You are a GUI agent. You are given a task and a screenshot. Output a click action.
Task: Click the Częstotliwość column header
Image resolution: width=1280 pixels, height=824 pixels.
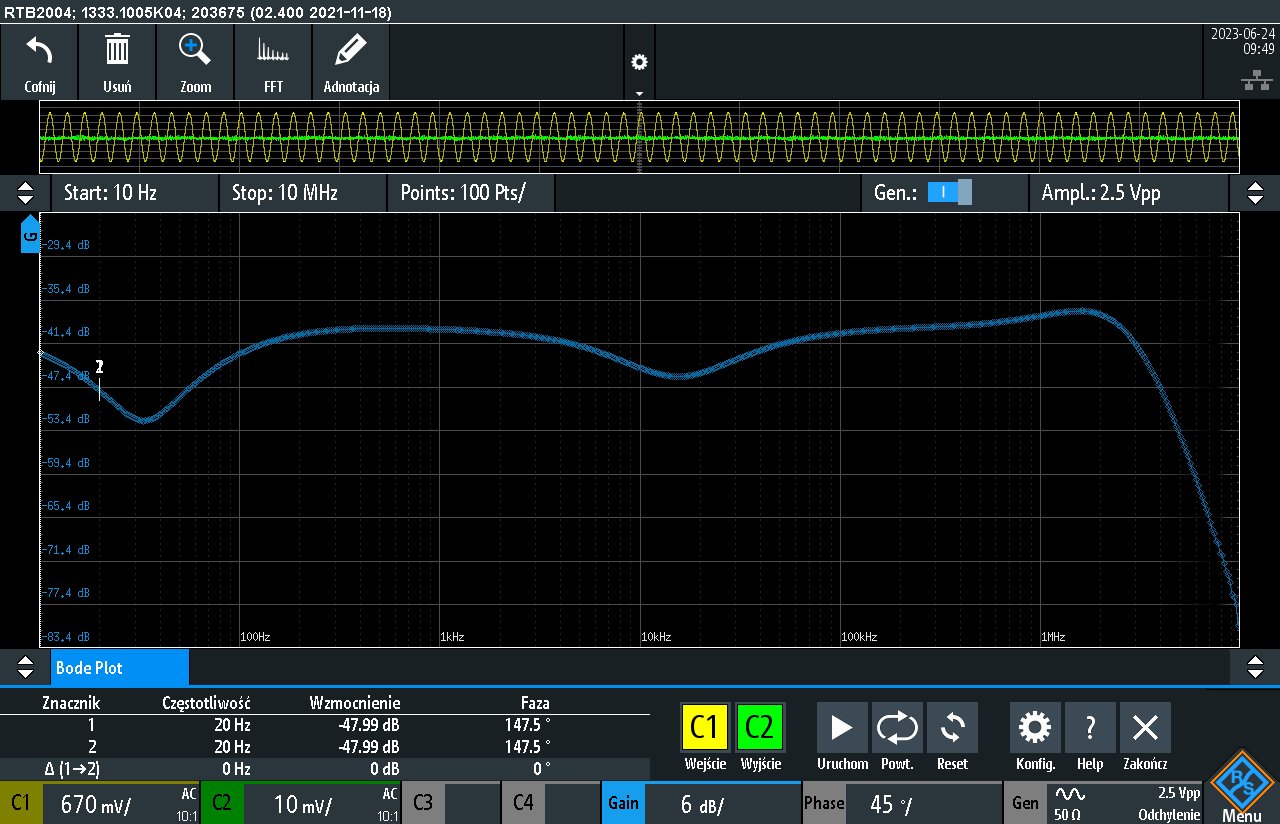pos(206,703)
